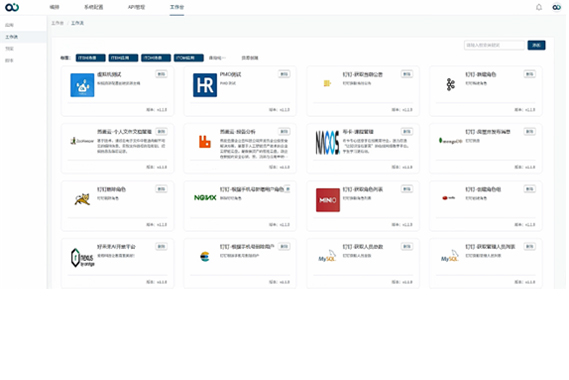Click the notification bell icon

pos(539,7)
